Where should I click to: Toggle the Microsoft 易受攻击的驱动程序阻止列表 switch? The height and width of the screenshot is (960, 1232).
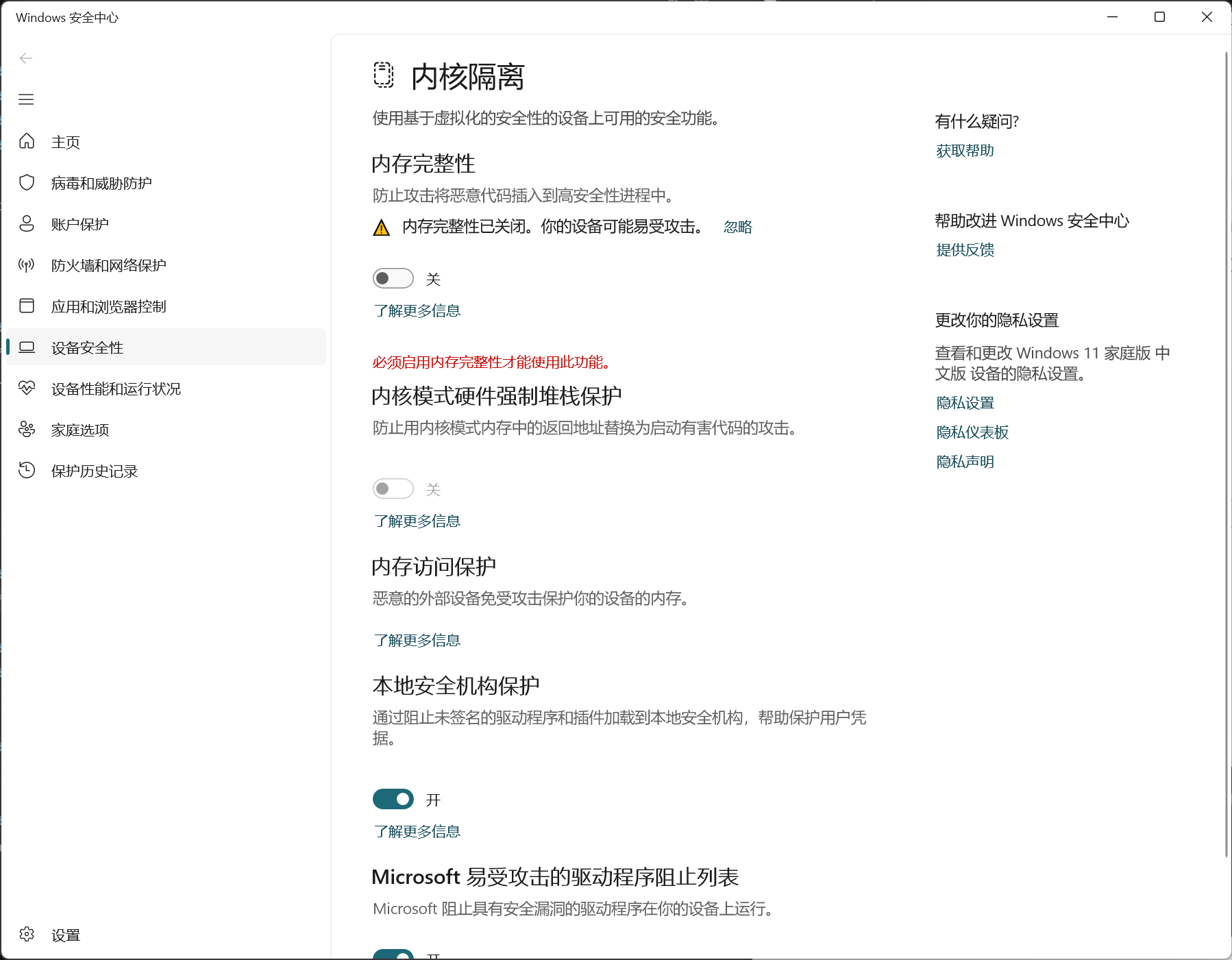pos(393,954)
